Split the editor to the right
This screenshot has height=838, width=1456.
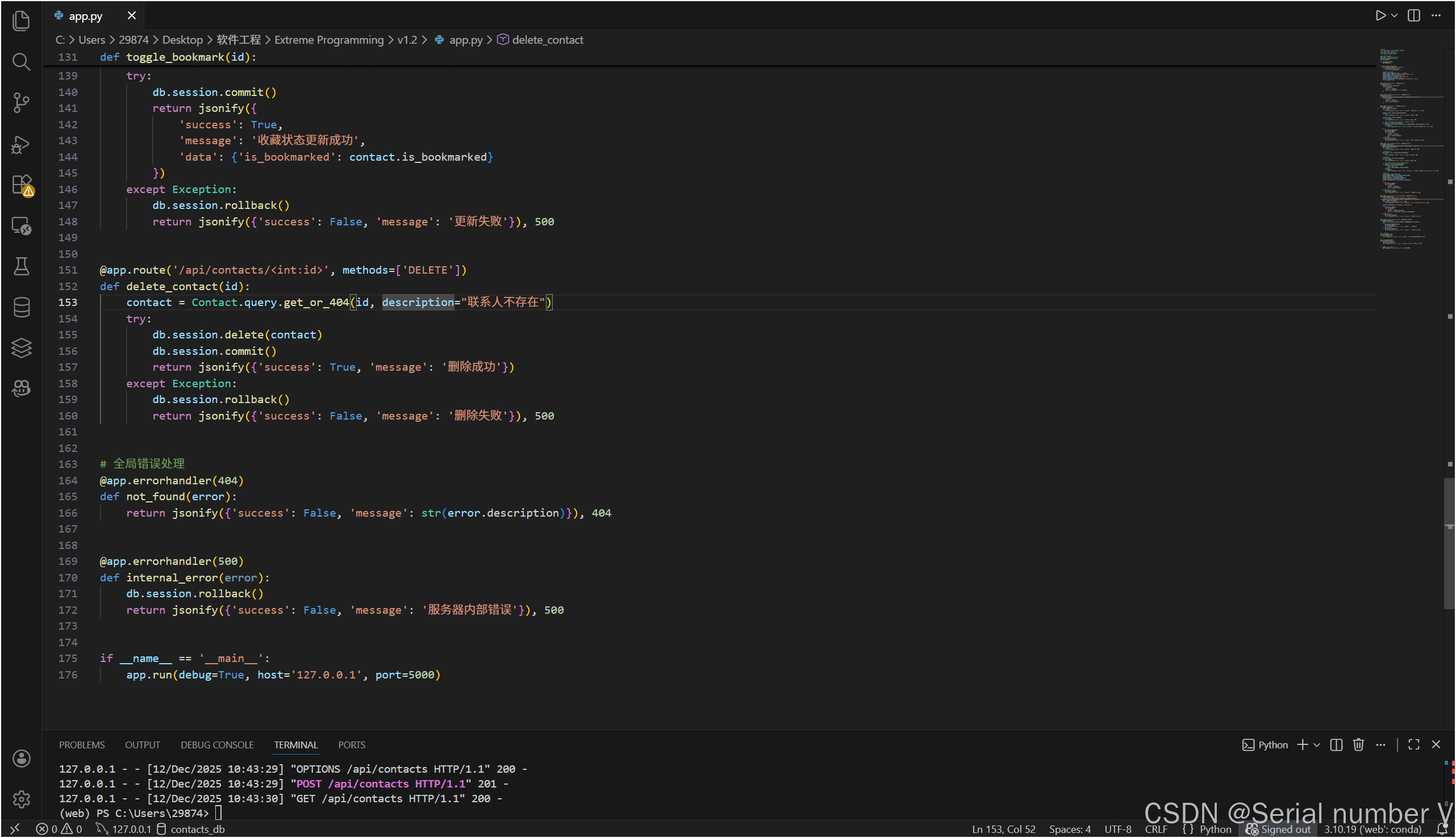(1413, 15)
